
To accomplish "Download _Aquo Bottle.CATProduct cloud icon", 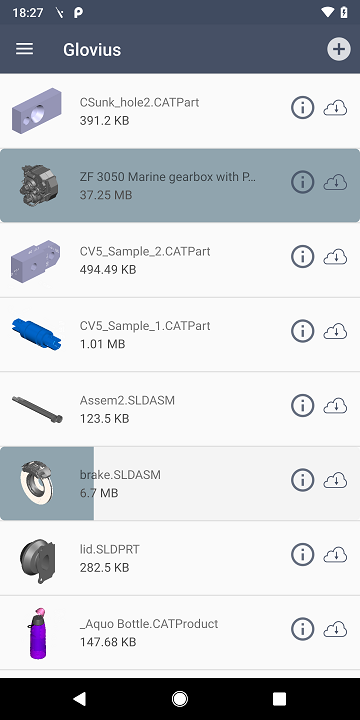I will (335, 630).
